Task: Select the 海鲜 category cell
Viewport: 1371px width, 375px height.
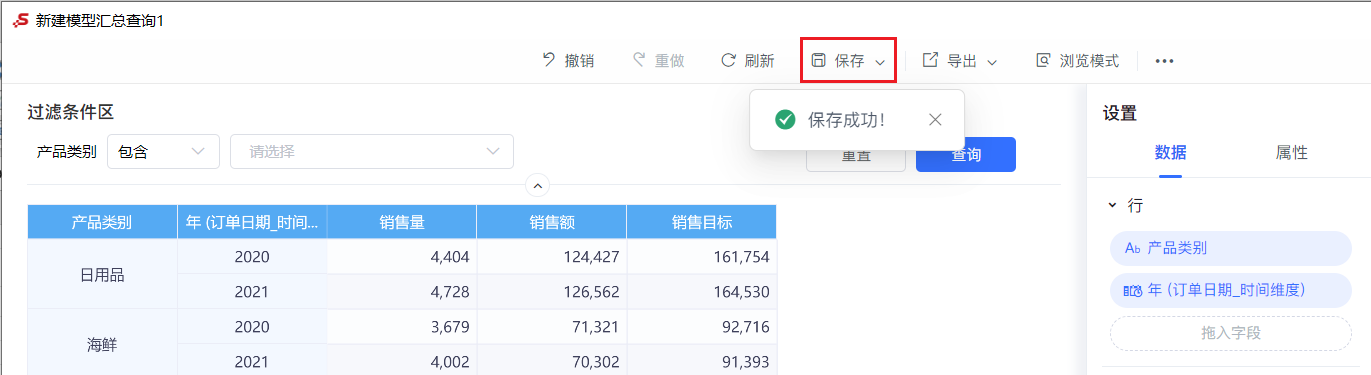Action: click(x=101, y=344)
